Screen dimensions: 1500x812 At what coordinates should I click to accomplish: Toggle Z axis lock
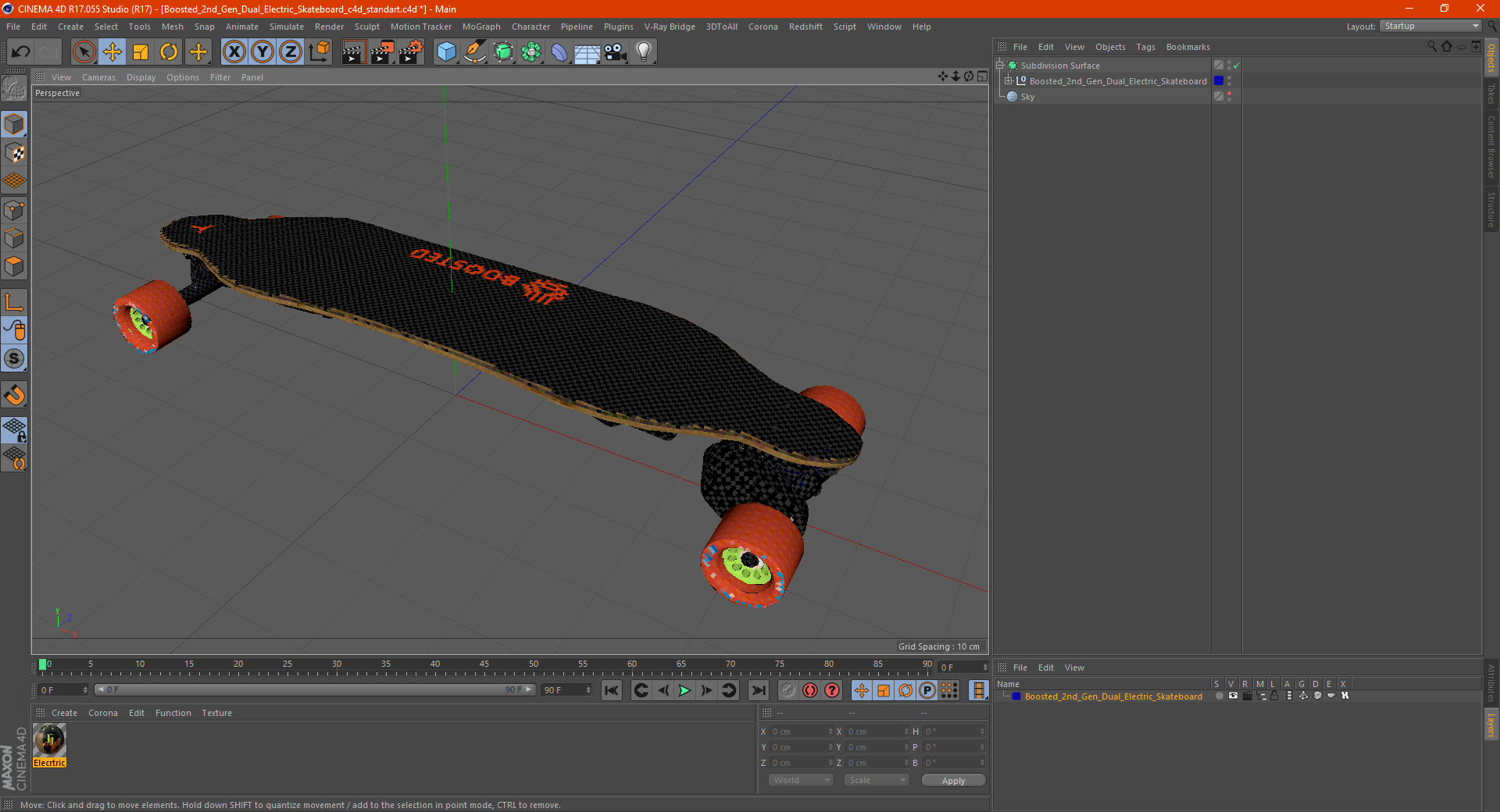point(291,52)
